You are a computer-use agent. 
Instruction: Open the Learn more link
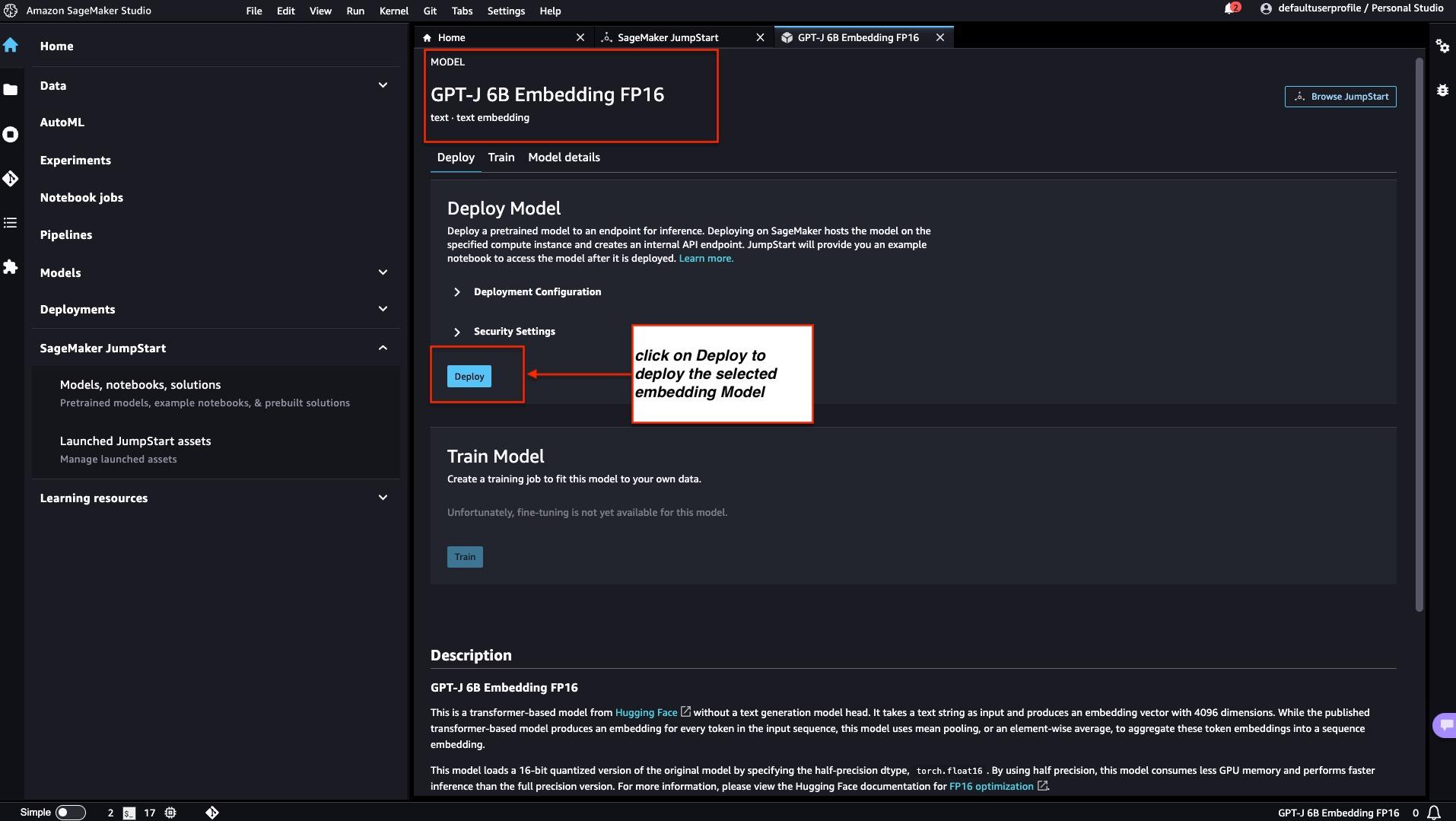[706, 259]
